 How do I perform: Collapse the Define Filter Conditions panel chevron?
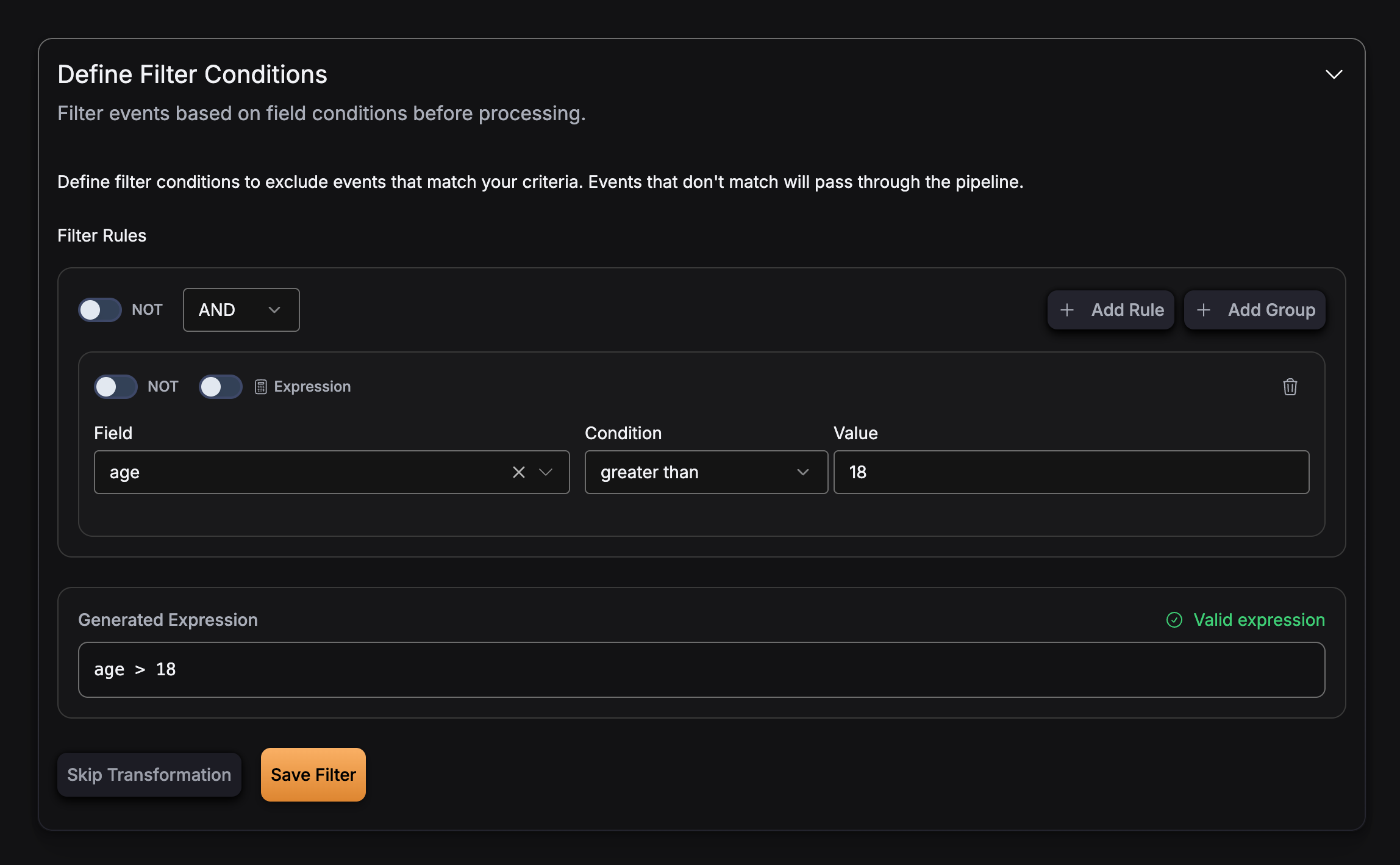(x=1334, y=74)
